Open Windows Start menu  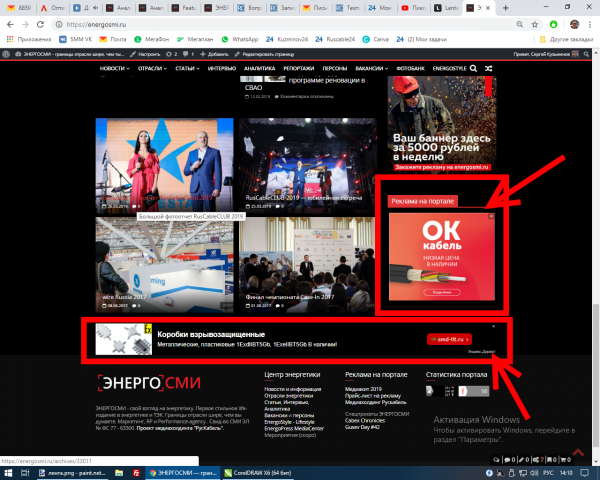tap(8, 473)
